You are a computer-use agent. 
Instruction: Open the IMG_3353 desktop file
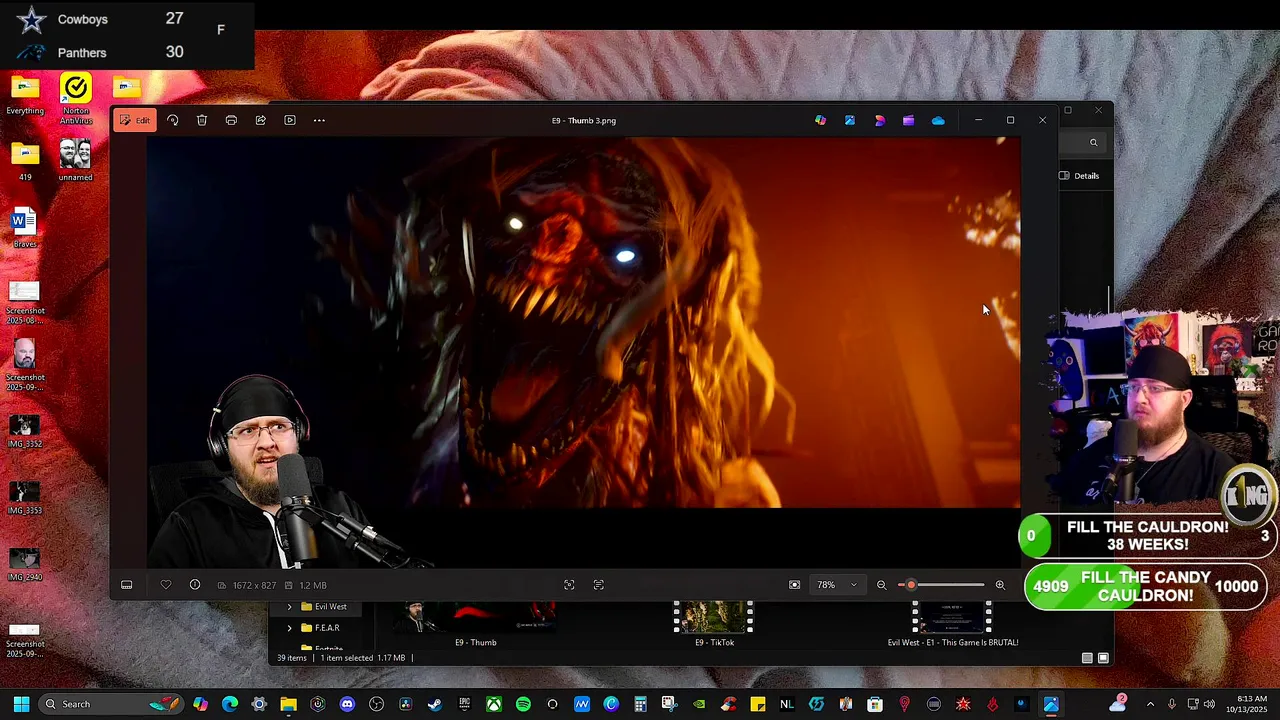click(25, 498)
